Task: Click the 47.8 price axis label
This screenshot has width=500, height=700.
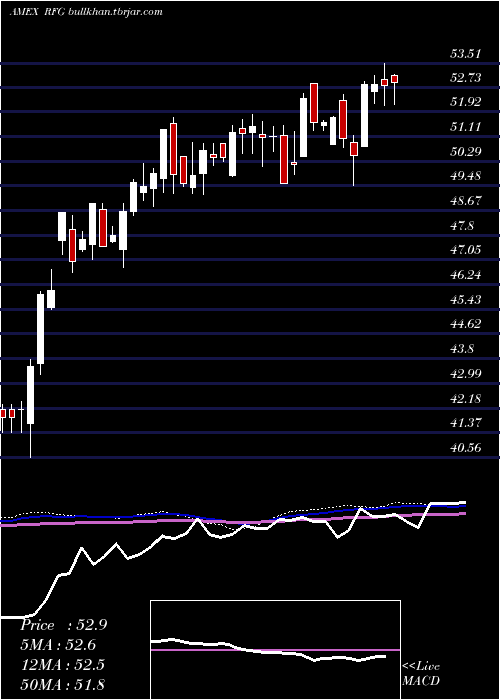Action: (462, 226)
